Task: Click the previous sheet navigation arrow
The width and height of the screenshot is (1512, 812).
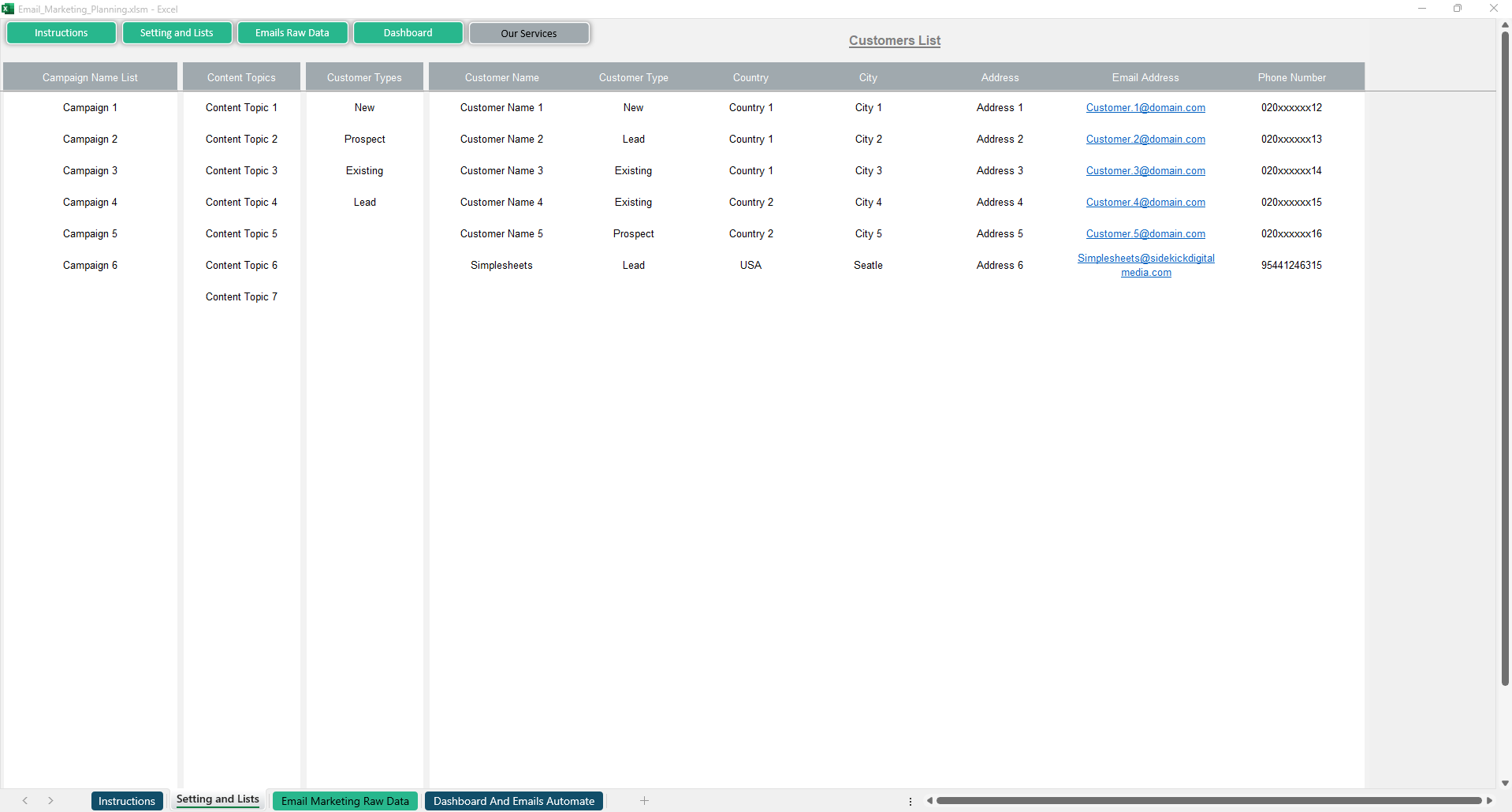Action: pyautogui.click(x=25, y=801)
